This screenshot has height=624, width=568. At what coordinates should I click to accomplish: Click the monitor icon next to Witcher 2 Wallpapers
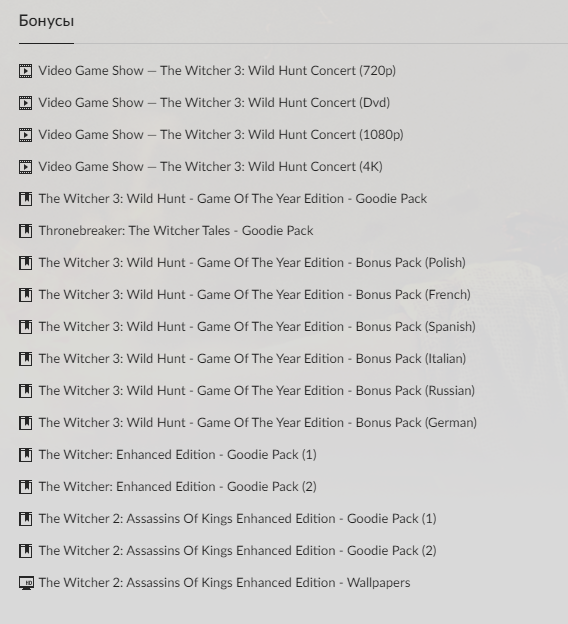[x=26, y=583]
